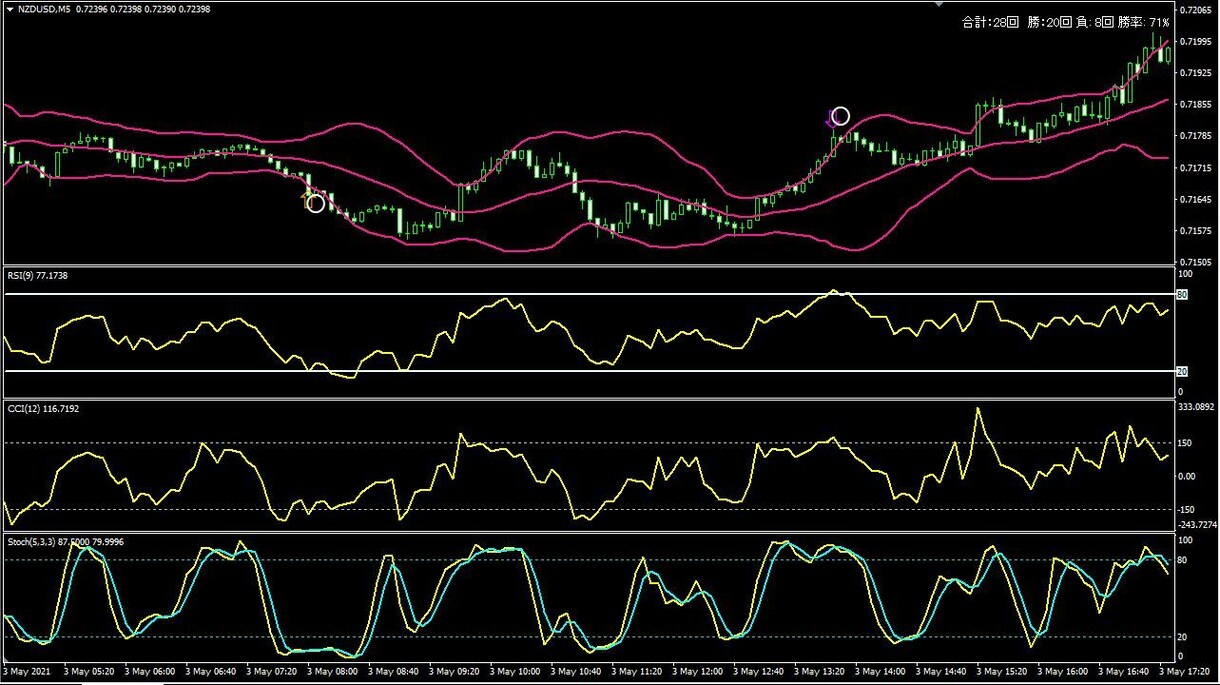Viewport: 1220px width, 685px height.
Task: Click the 0.72065 price scale label
Action: pyautogui.click(x=1196, y=10)
